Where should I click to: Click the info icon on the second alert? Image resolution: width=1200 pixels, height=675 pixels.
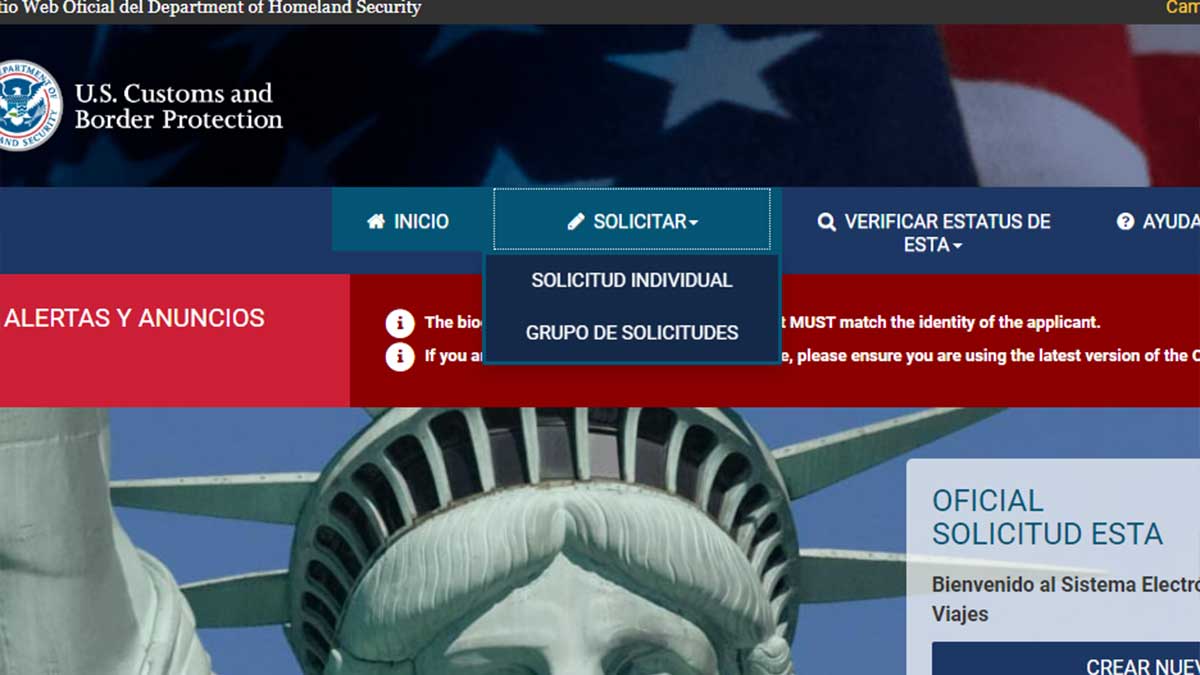[x=400, y=356]
